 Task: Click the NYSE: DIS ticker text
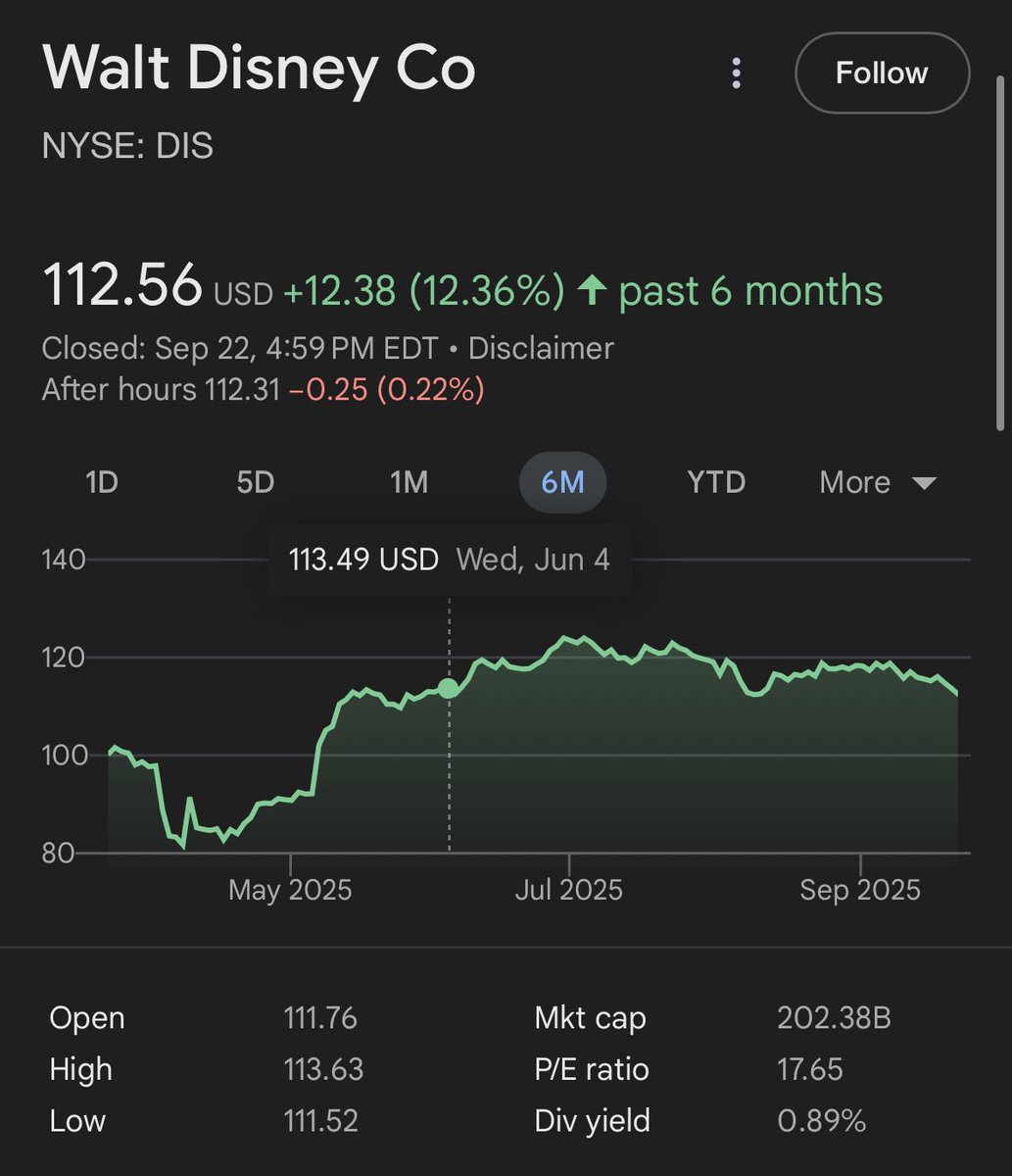127,147
